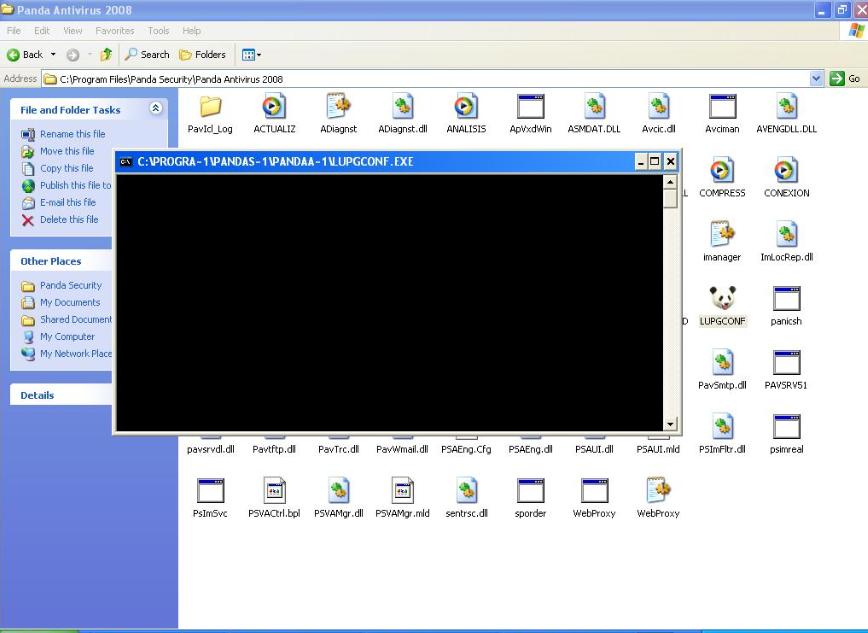868x633 pixels.
Task: Click the Delete this file link
Action: pyautogui.click(x=69, y=220)
